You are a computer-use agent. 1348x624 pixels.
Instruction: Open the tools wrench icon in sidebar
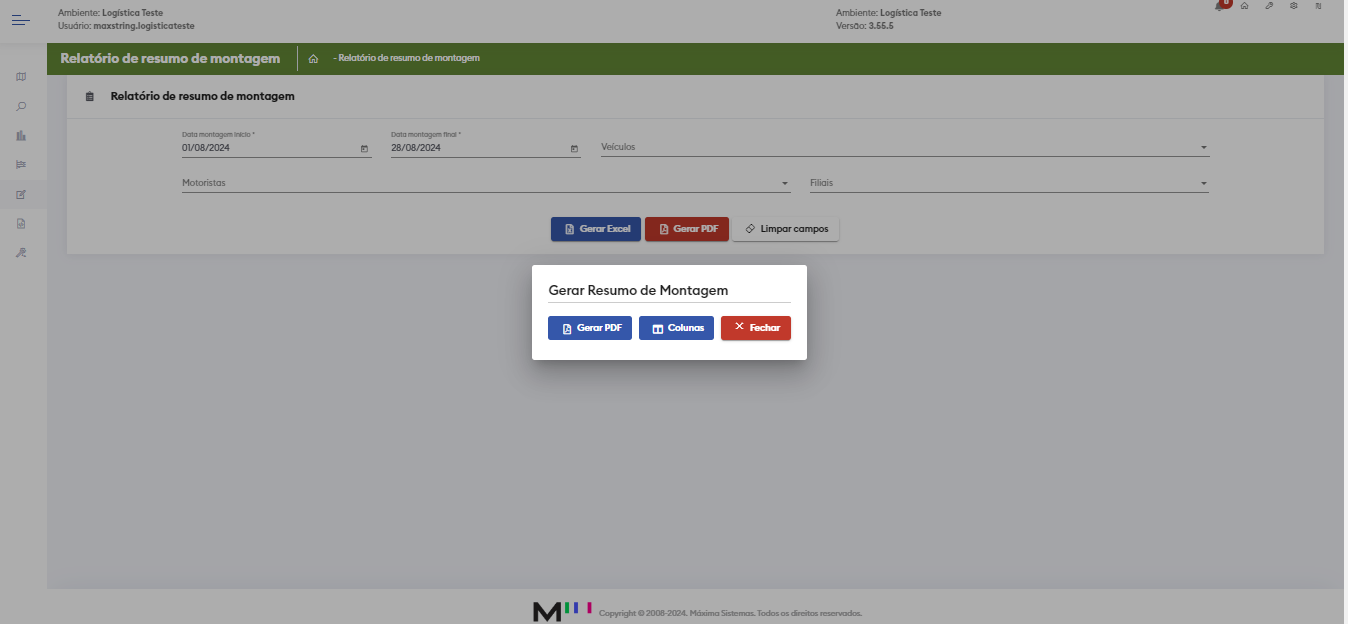click(x=21, y=252)
